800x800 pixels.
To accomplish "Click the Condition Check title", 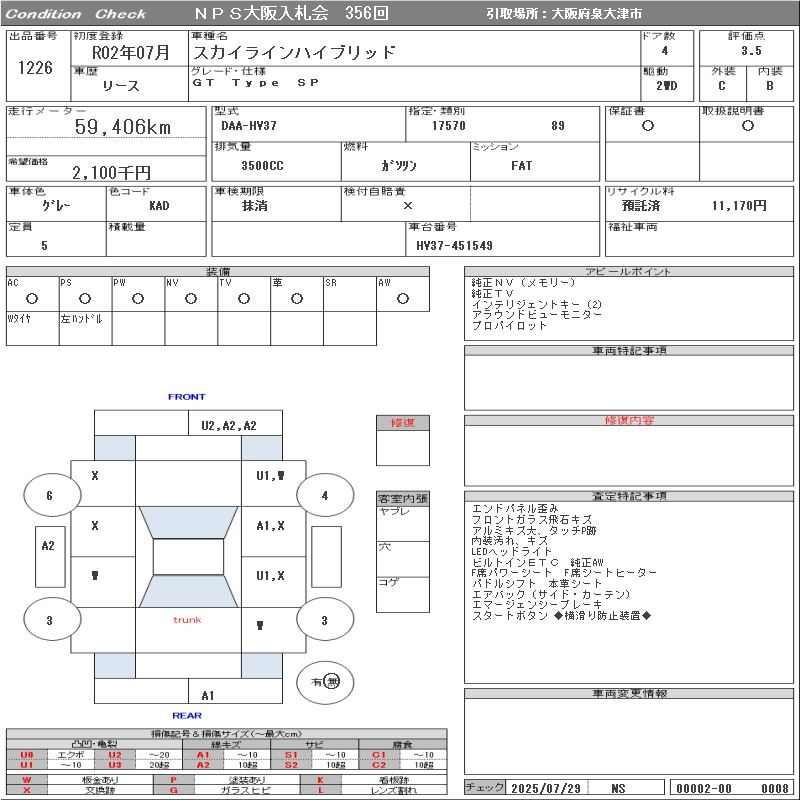I will [76, 14].
